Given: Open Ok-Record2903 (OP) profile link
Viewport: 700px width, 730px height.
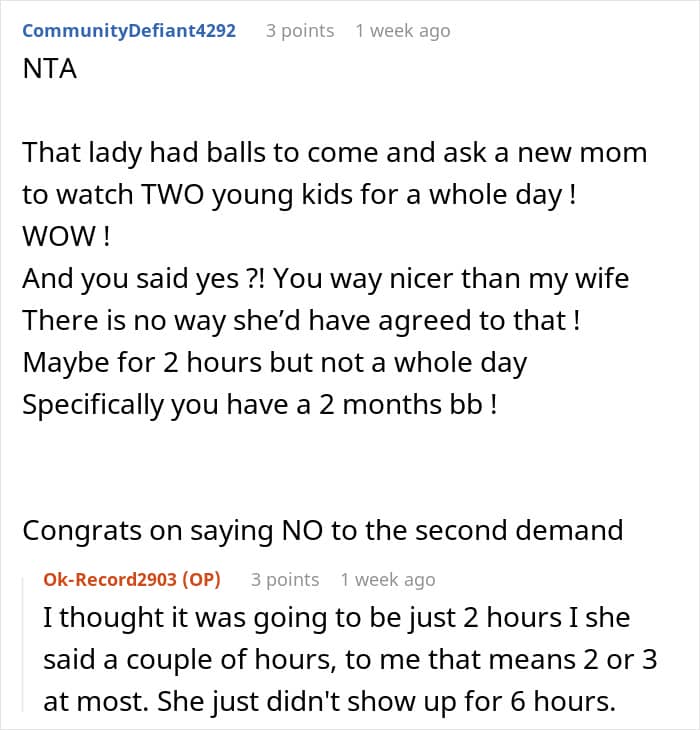Looking at the screenshot, I should tap(132, 580).
